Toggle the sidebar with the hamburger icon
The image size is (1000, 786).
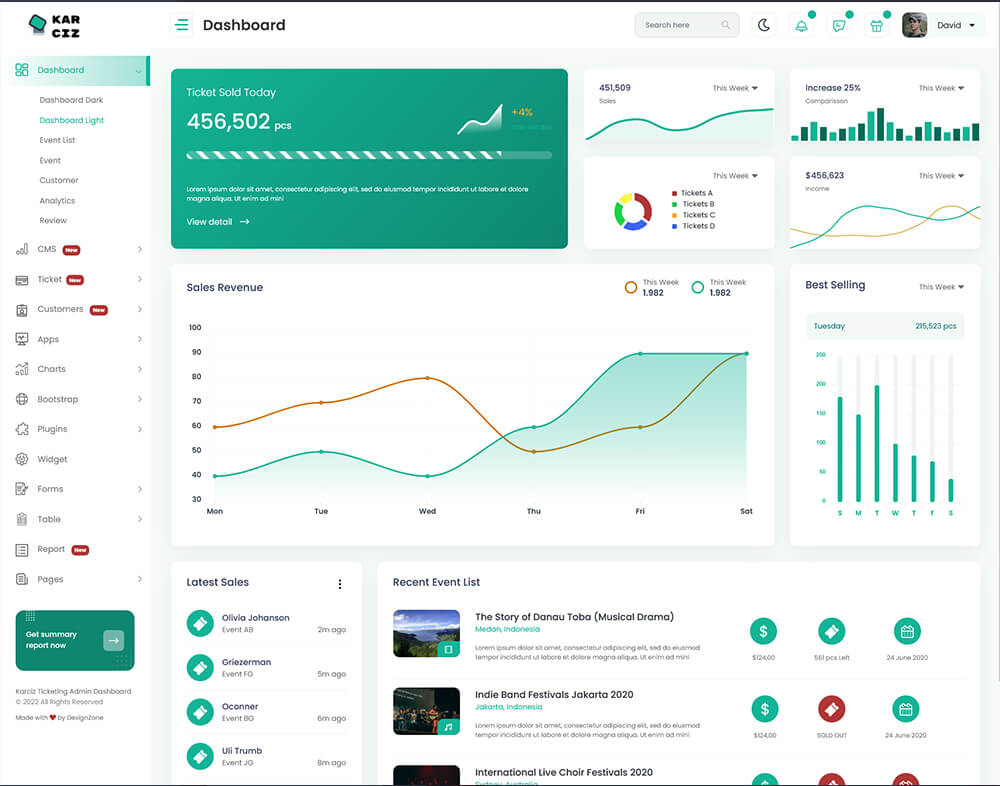(182, 25)
